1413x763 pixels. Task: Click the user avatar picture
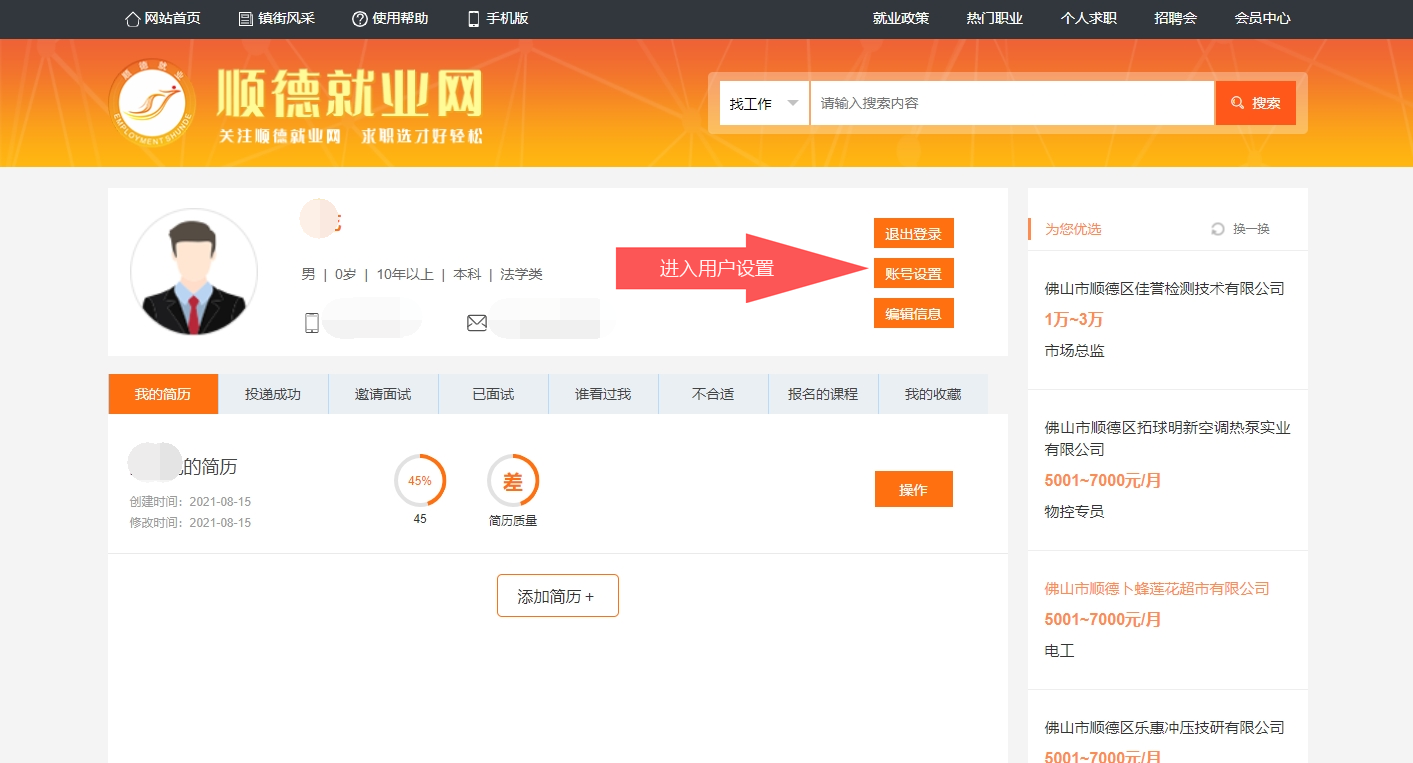tap(194, 272)
